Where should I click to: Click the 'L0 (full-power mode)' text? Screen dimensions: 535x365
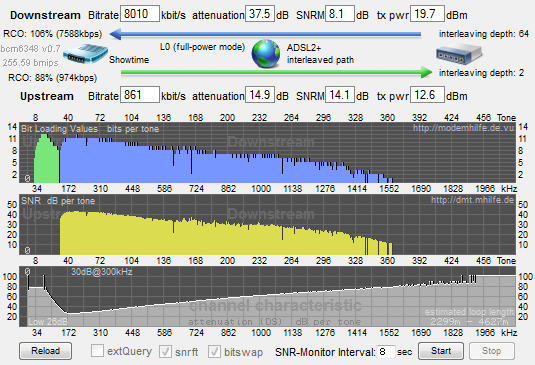pyautogui.click(x=202, y=47)
